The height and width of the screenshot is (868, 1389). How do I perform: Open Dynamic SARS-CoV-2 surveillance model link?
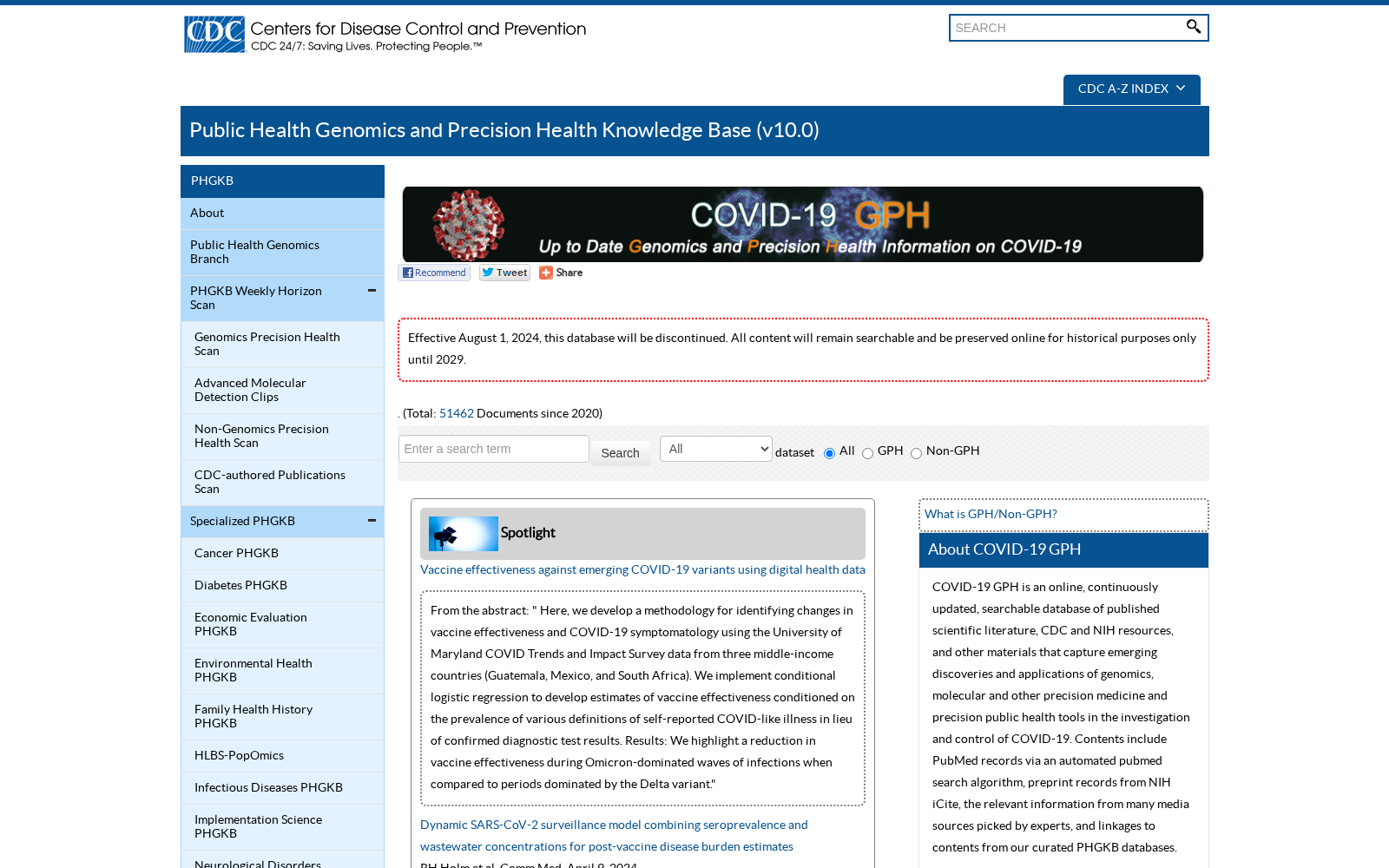(x=614, y=836)
